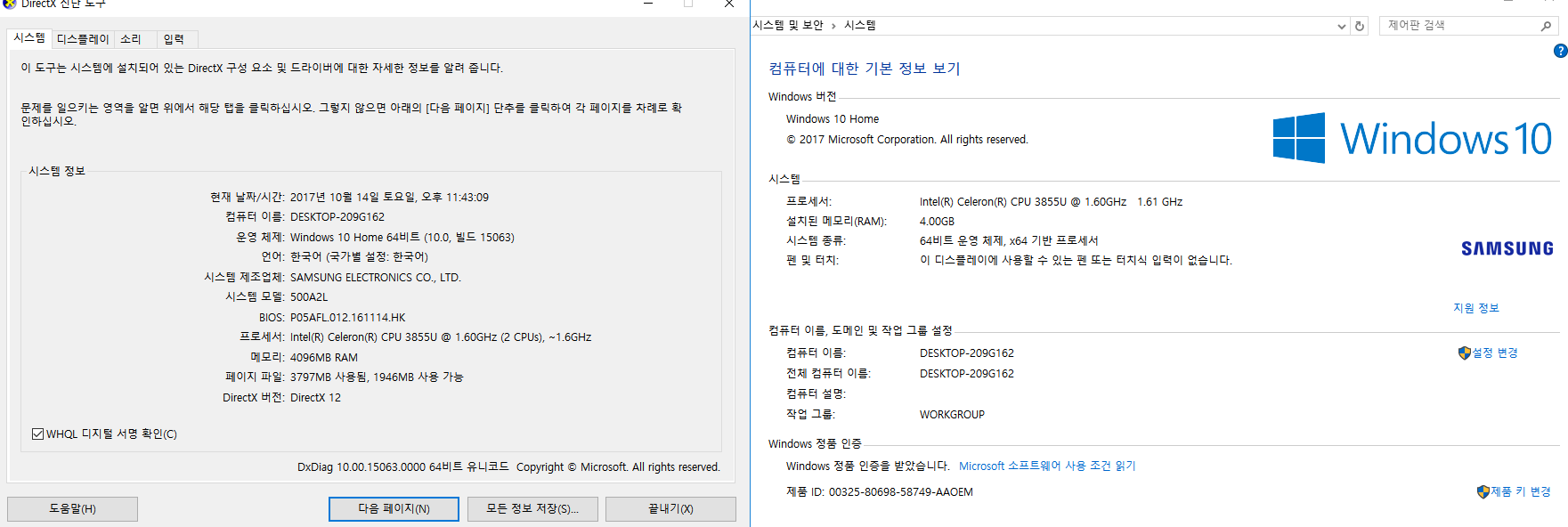The width and height of the screenshot is (1568, 527).
Task: Select 전체 컴퓨터 이름 value DESKTOP-209G162
Action: point(967,374)
